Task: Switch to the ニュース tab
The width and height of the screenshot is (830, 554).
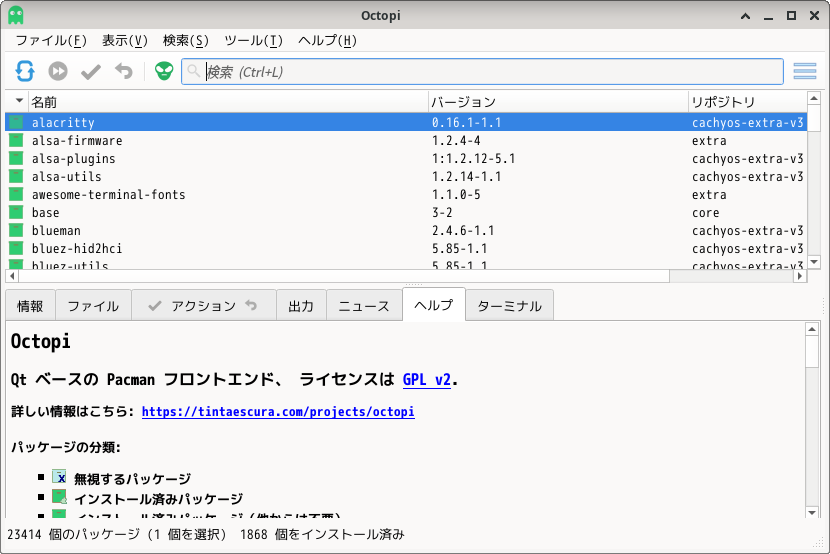Action: pyautogui.click(x=364, y=305)
